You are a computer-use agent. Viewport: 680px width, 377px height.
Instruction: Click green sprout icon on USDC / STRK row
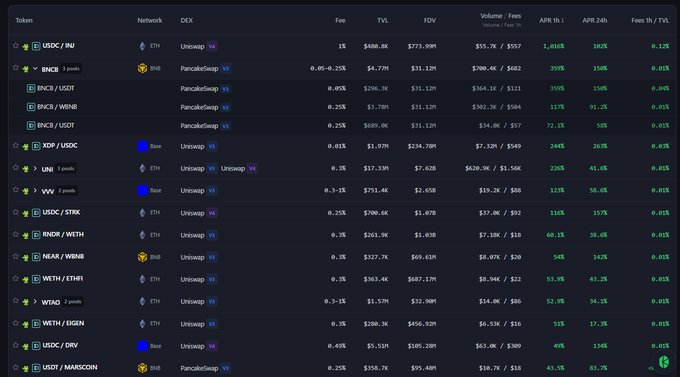click(26, 213)
